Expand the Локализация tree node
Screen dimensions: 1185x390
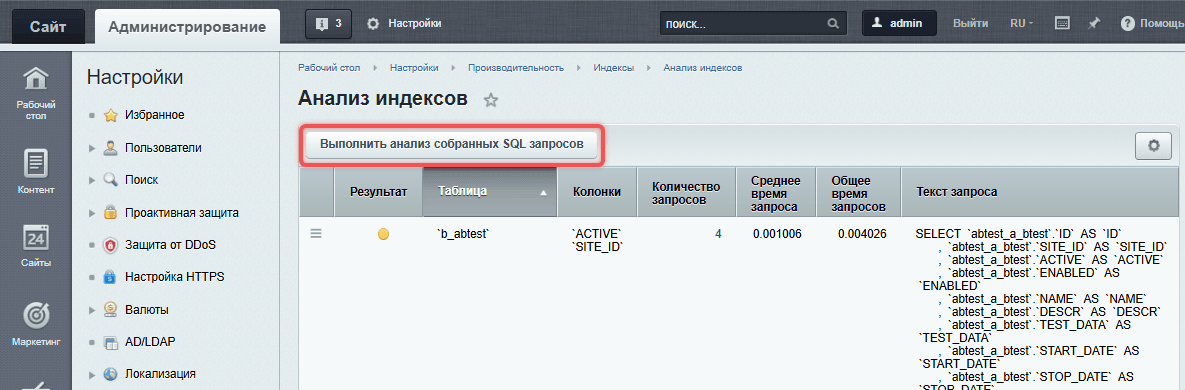(x=92, y=374)
